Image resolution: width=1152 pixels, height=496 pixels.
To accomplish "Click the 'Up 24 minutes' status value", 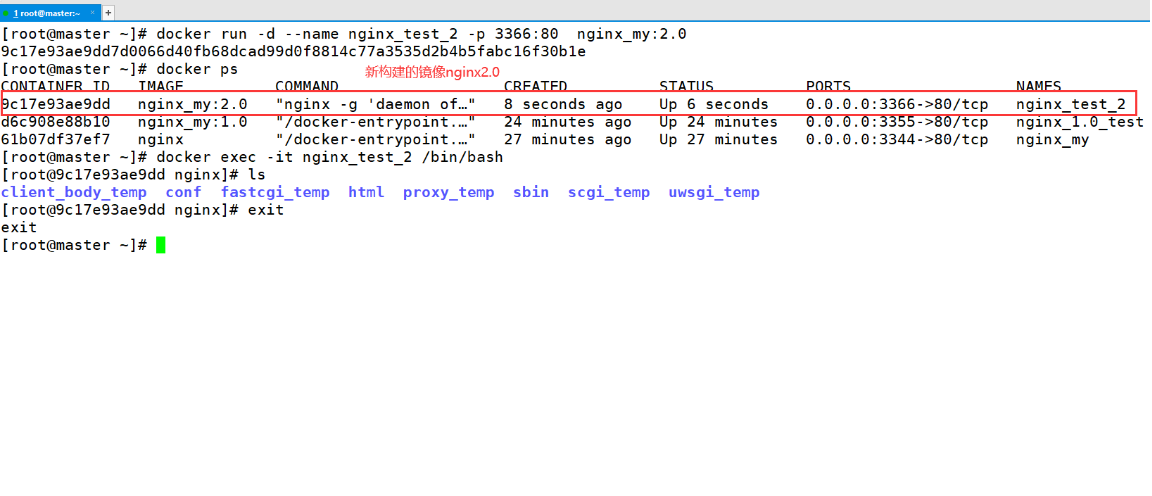I will [x=718, y=122].
